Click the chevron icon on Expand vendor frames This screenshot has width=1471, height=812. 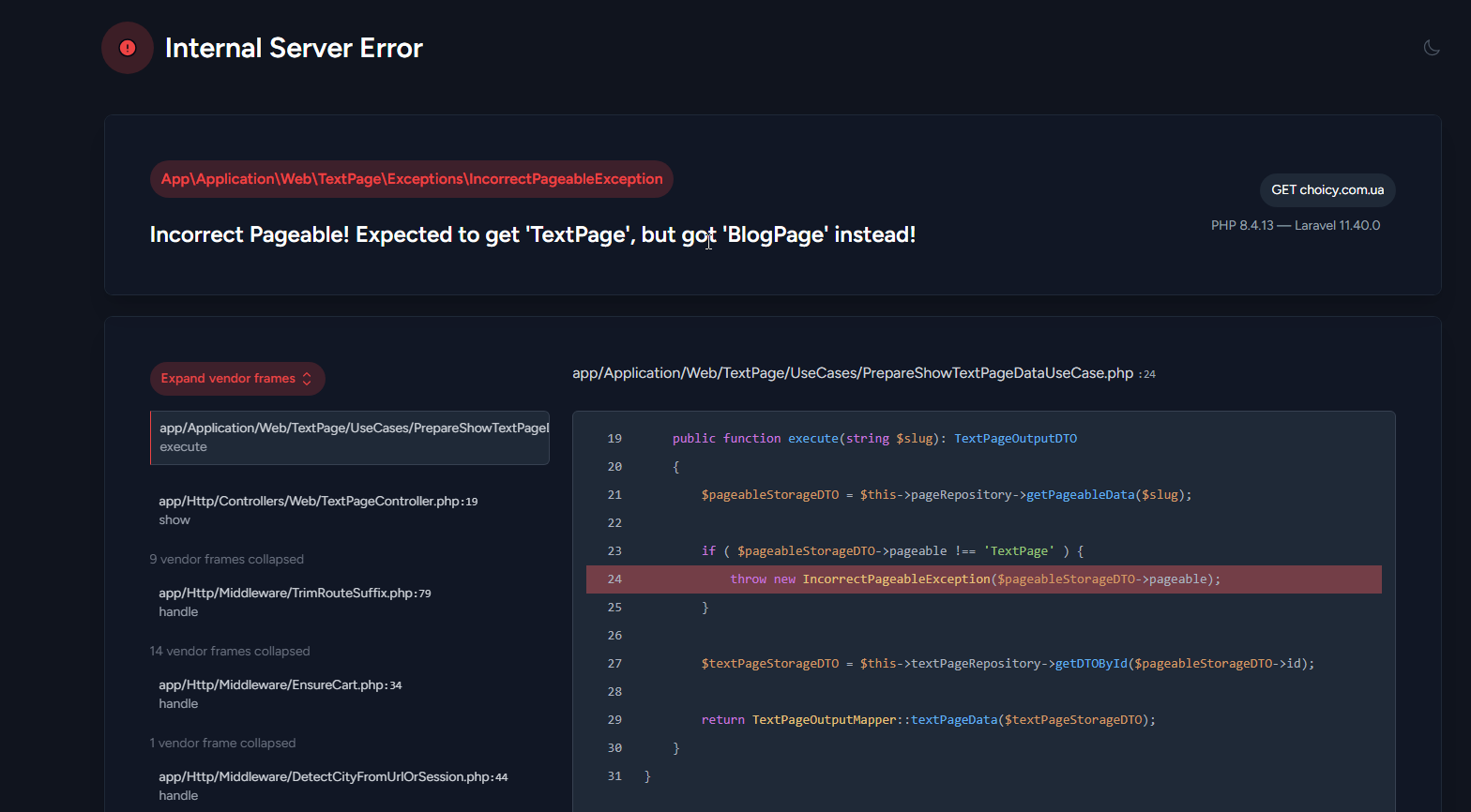pos(307,379)
